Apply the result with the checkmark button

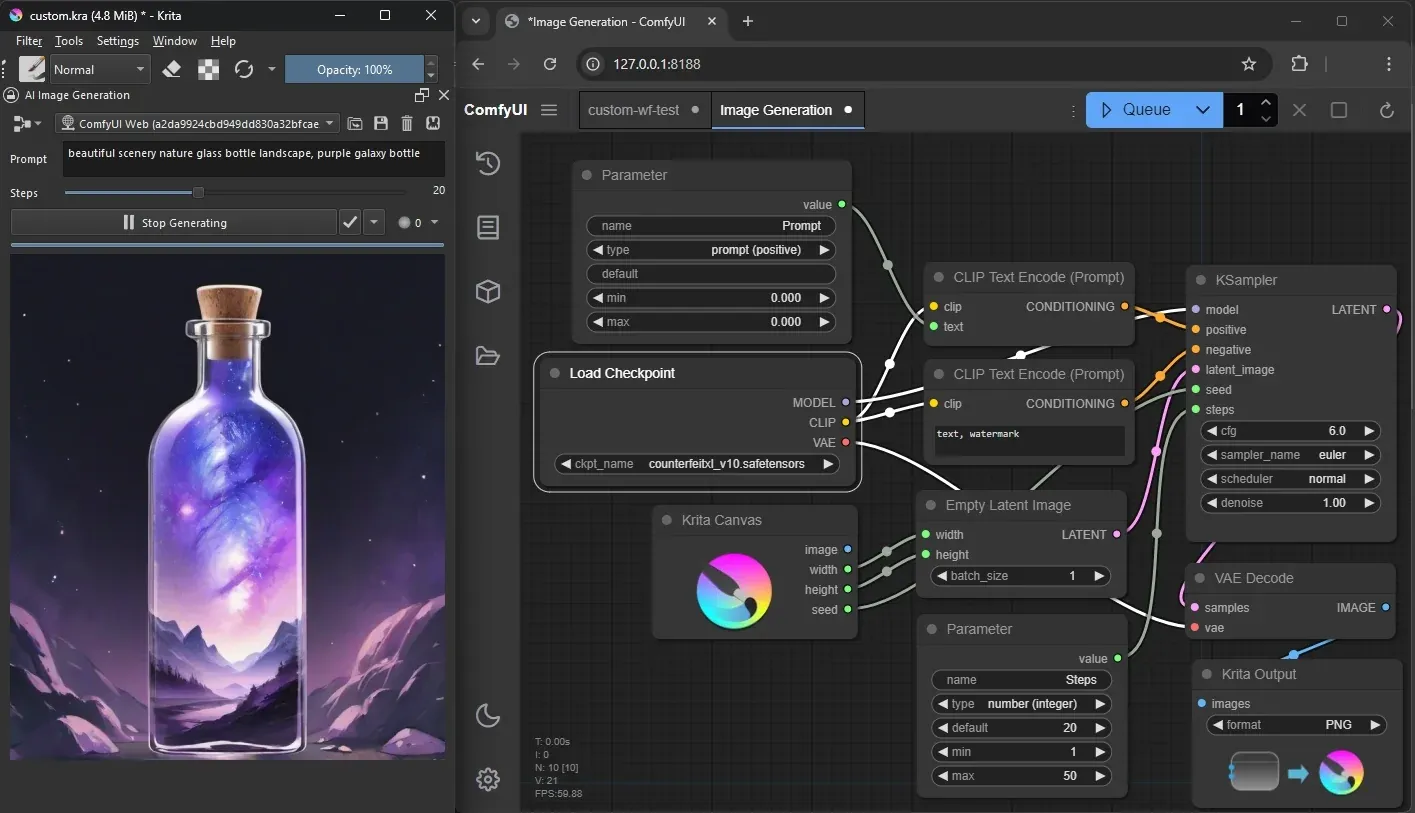(349, 222)
